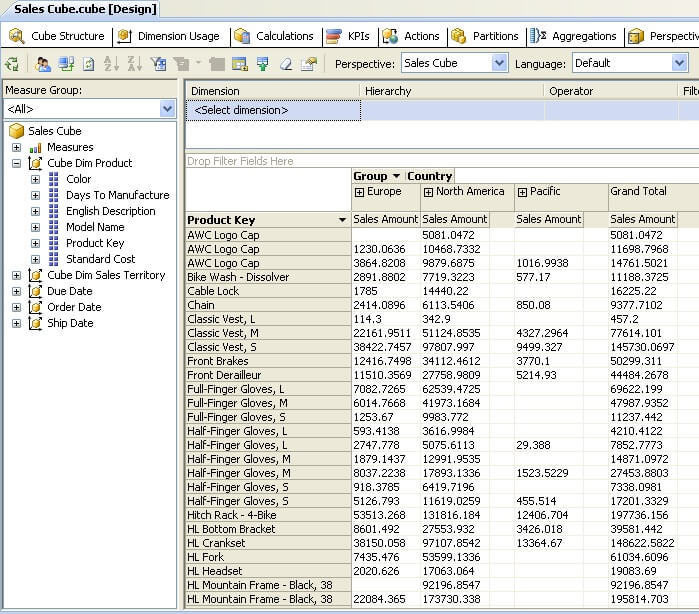Switch to the Cube Structure tab
699x614 pixels.
57,36
